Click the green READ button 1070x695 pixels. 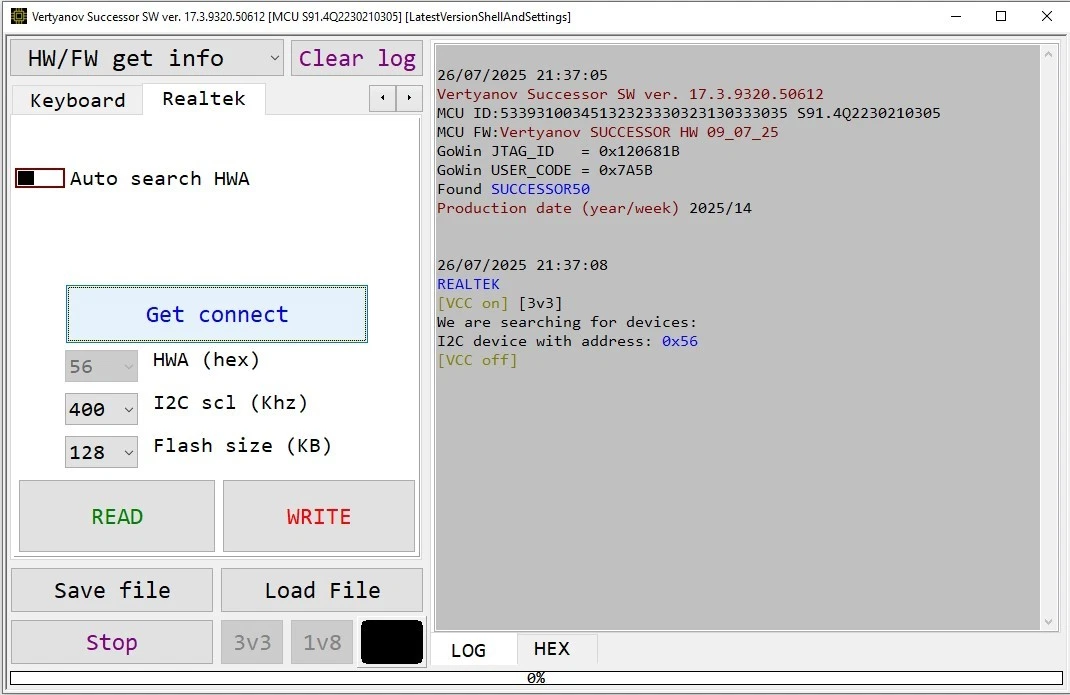point(117,516)
